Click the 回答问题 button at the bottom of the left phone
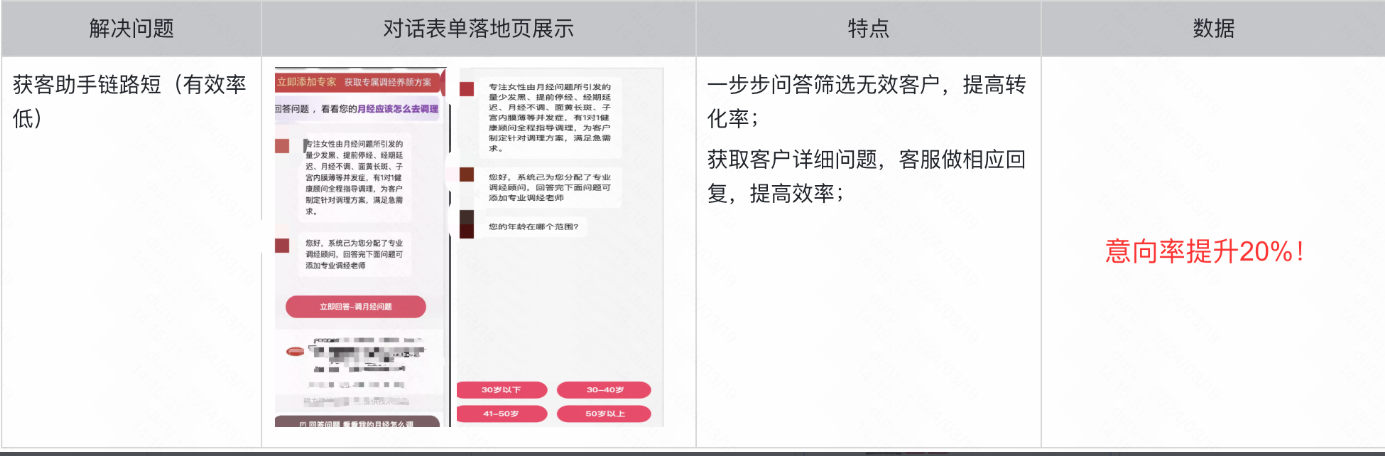Screen dimensions: 1385x456 357,424
